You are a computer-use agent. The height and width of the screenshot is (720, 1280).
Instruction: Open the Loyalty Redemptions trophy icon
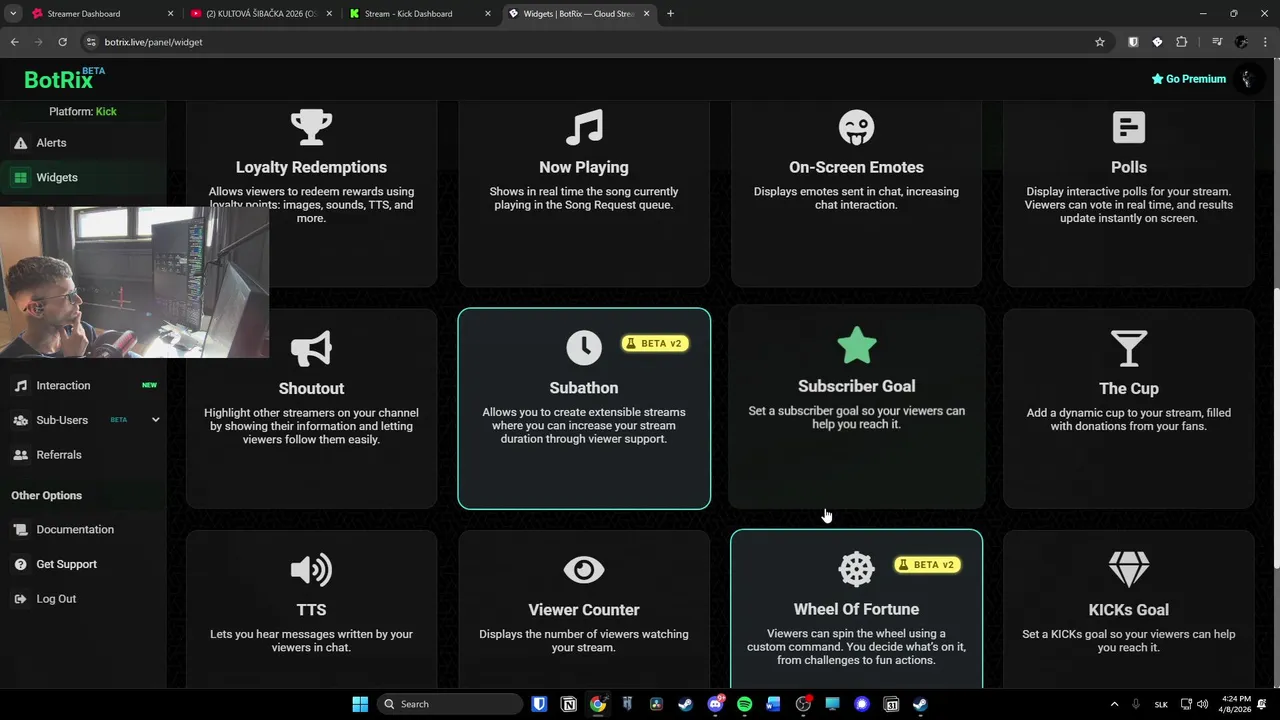(x=311, y=127)
